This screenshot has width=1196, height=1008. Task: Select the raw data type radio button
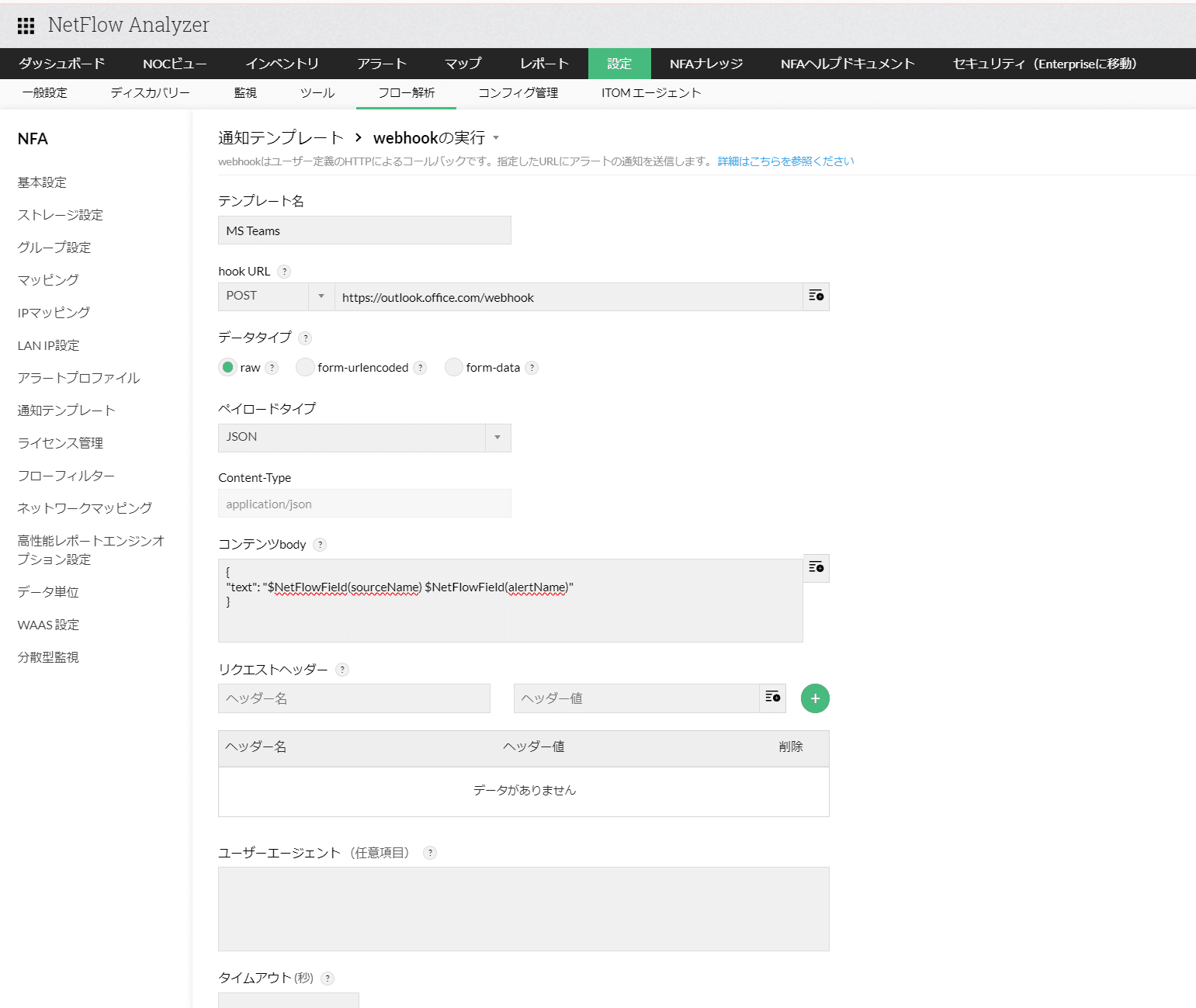pyautogui.click(x=227, y=367)
